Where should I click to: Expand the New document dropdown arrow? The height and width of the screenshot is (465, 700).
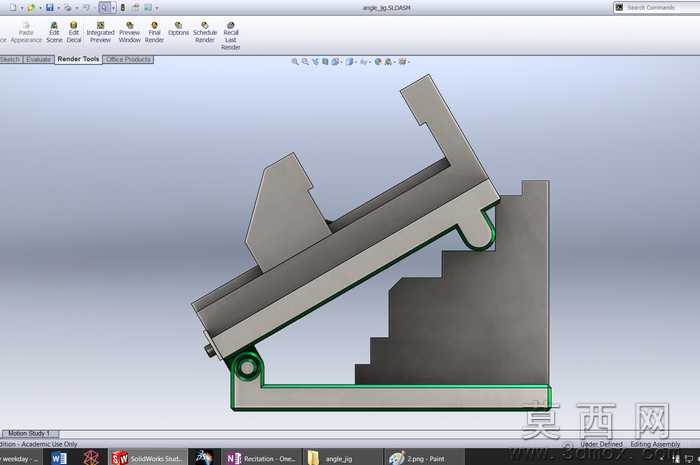[21, 8]
